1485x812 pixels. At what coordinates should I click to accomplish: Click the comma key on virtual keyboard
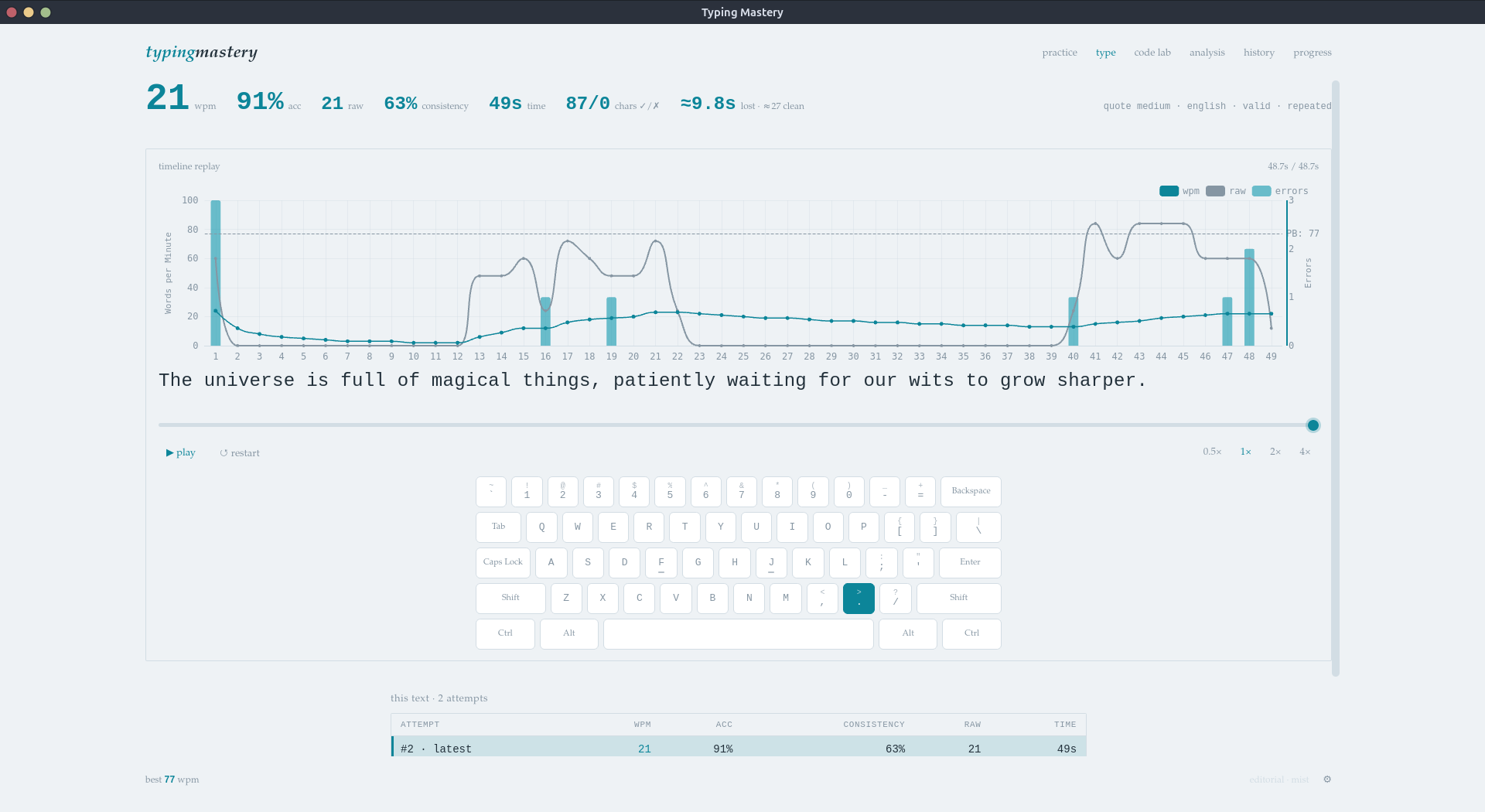[x=822, y=599]
